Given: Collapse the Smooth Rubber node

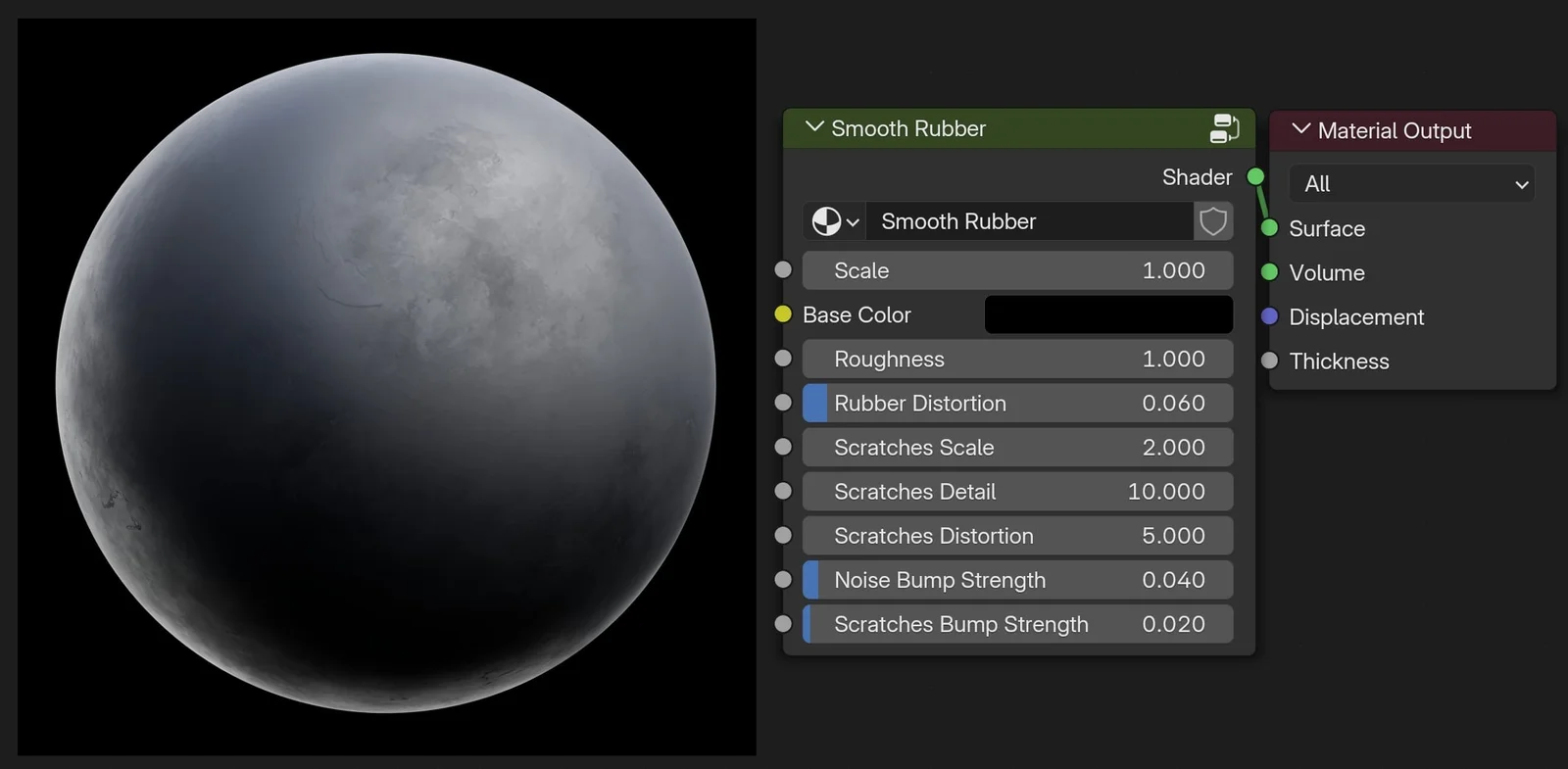Looking at the screenshot, I should click(x=813, y=127).
